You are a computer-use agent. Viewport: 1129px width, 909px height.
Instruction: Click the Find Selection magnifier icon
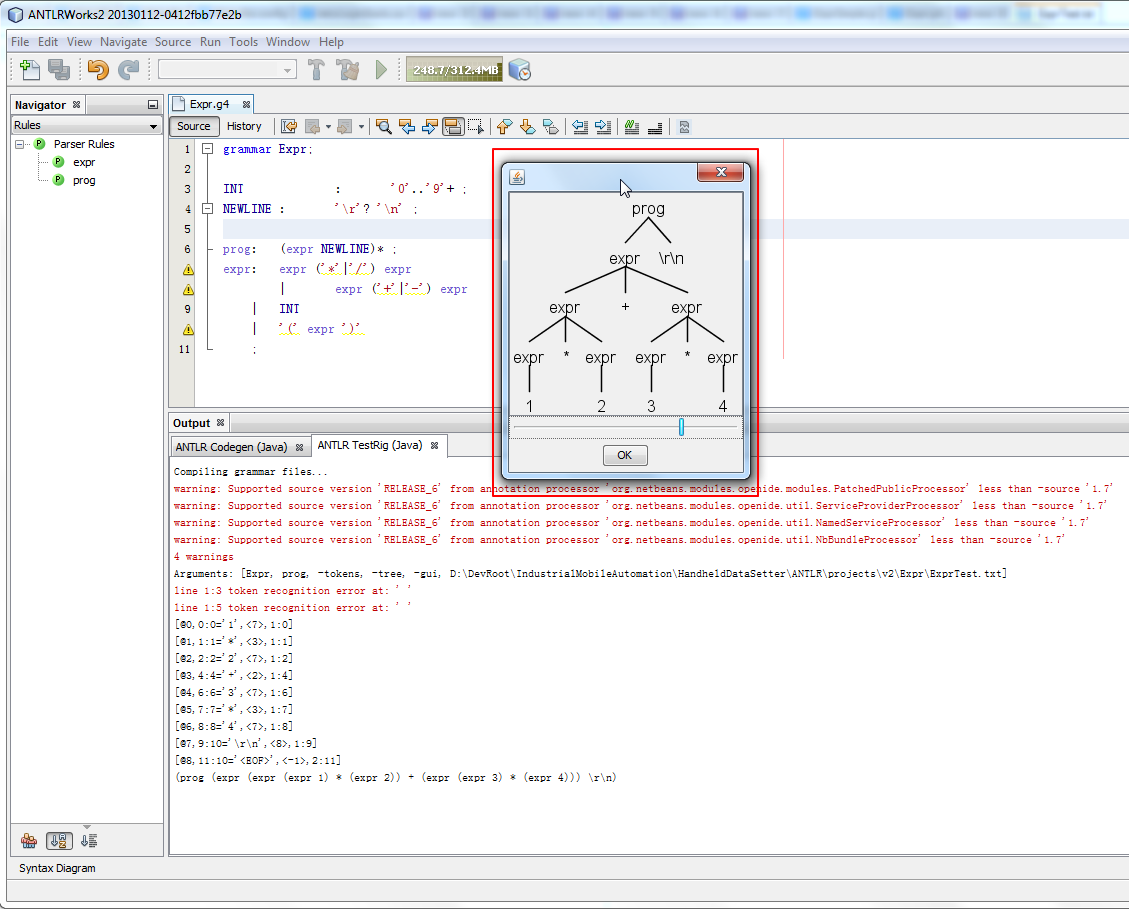[x=383, y=126]
